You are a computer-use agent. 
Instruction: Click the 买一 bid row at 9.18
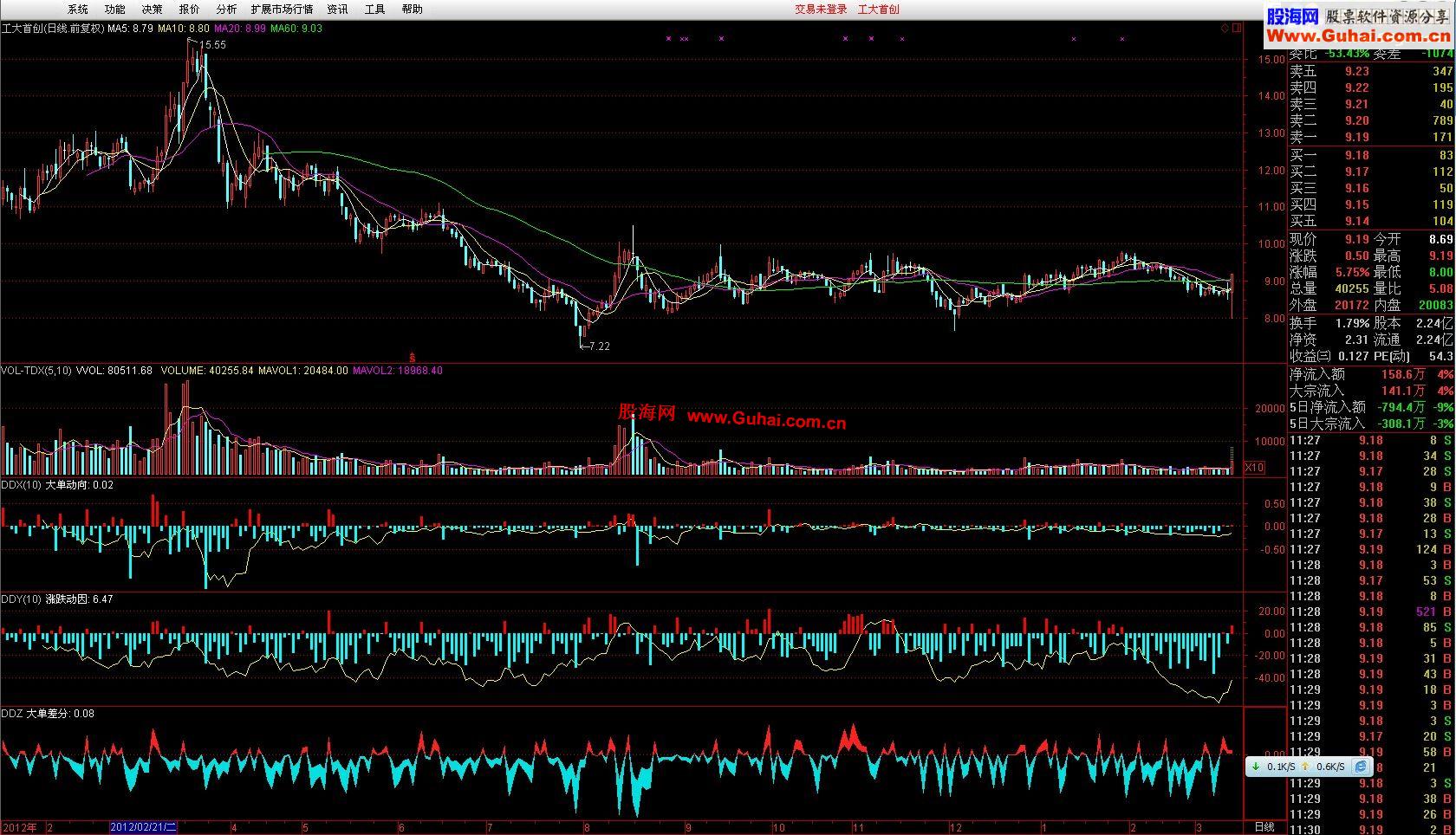tap(1371, 155)
